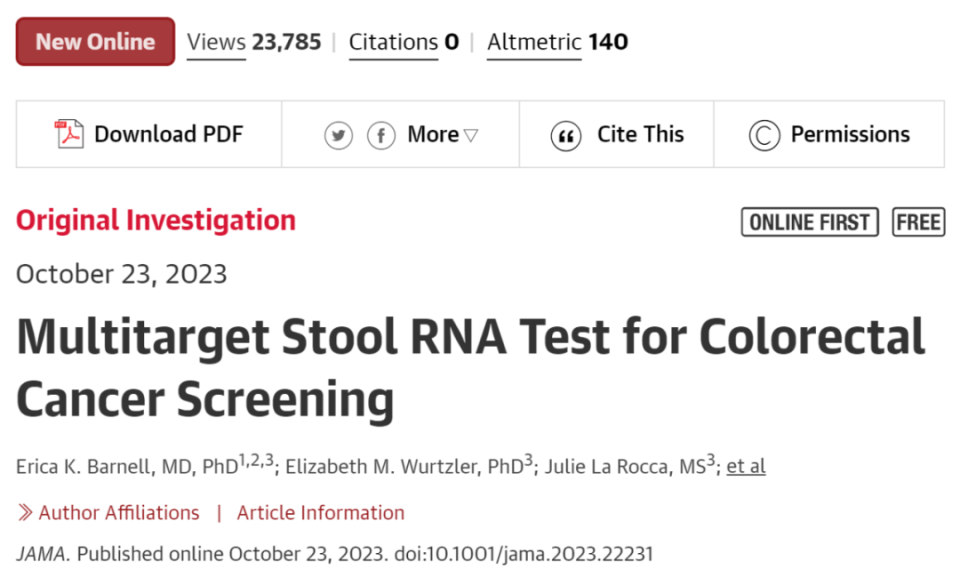The height and width of the screenshot is (577, 960).
Task: Open the Altmetric score details
Action: coord(557,42)
